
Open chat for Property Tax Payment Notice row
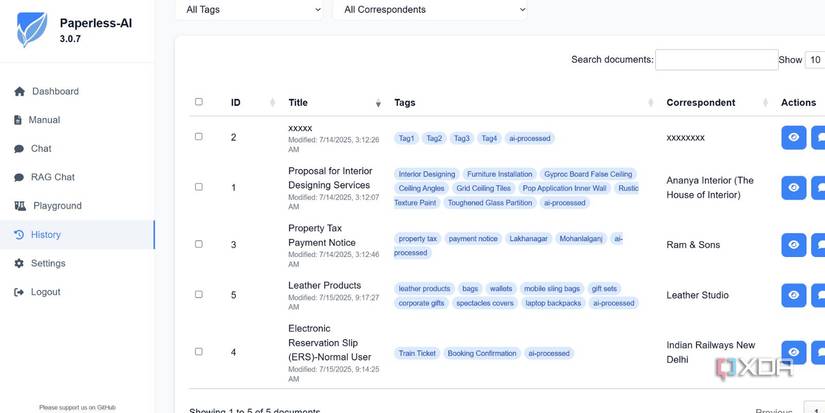coord(818,244)
